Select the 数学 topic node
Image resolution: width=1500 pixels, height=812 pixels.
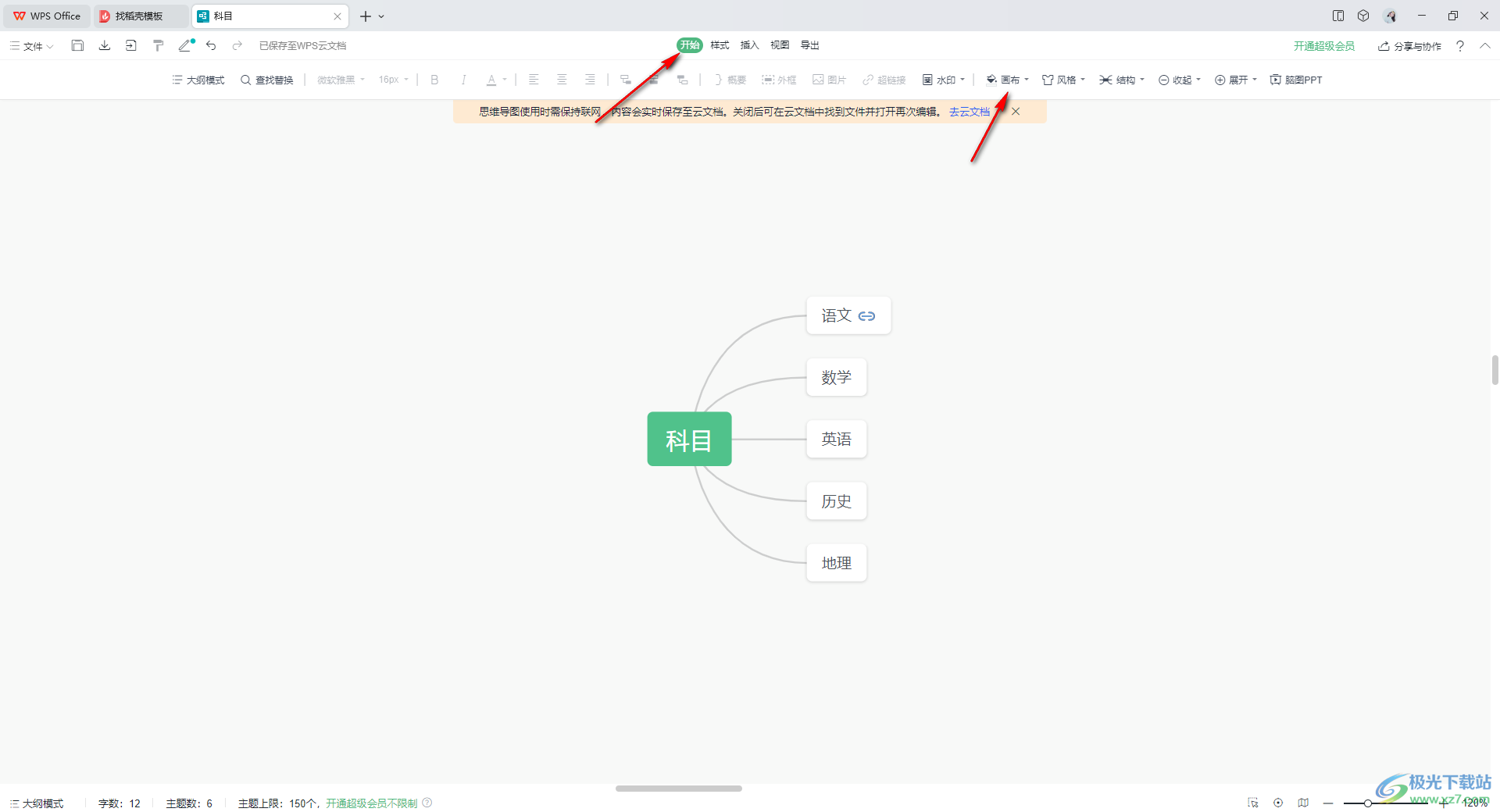[x=837, y=377]
